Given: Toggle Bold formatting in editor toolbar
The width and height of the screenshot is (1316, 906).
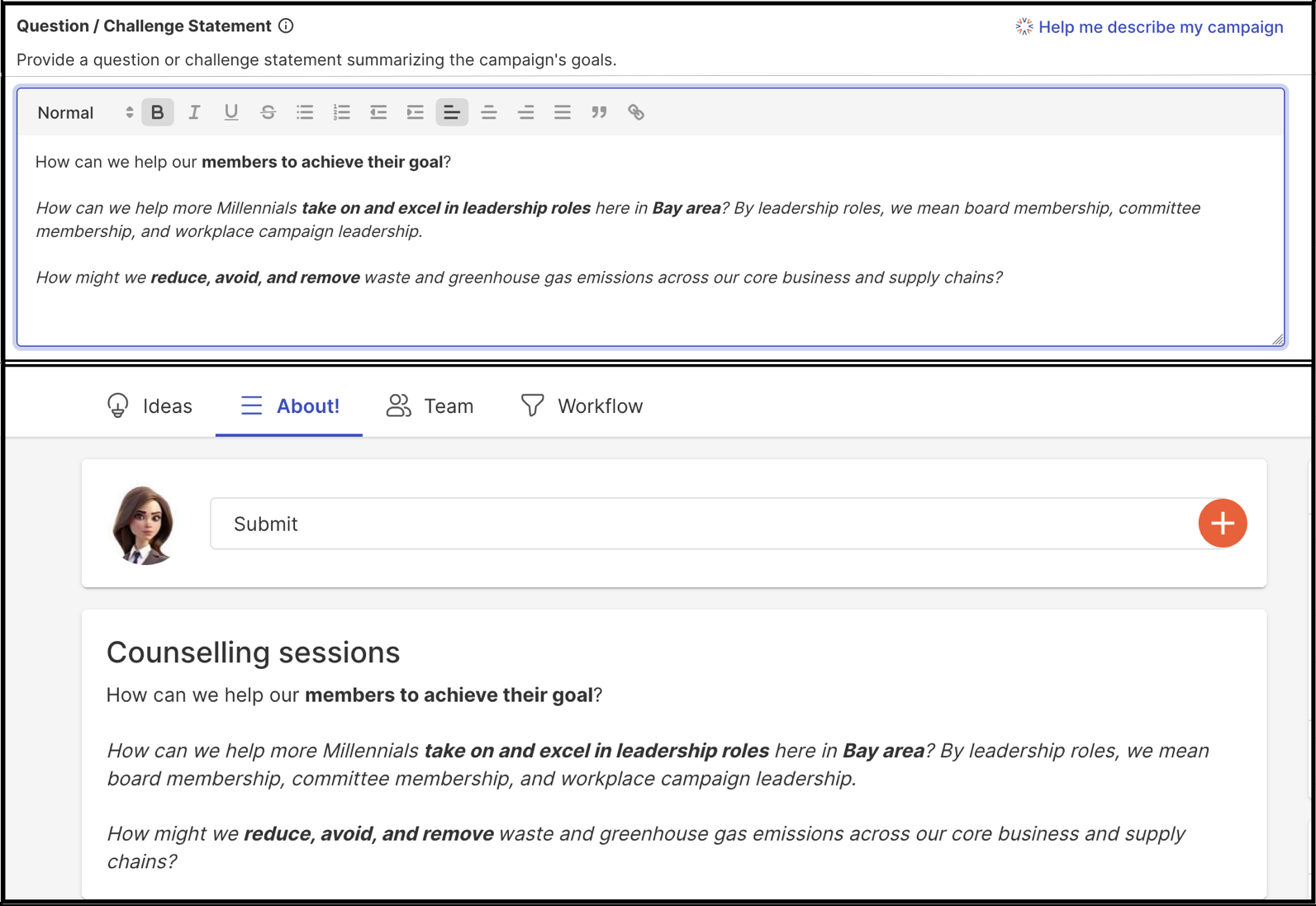Looking at the screenshot, I should [x=157, y=112].
